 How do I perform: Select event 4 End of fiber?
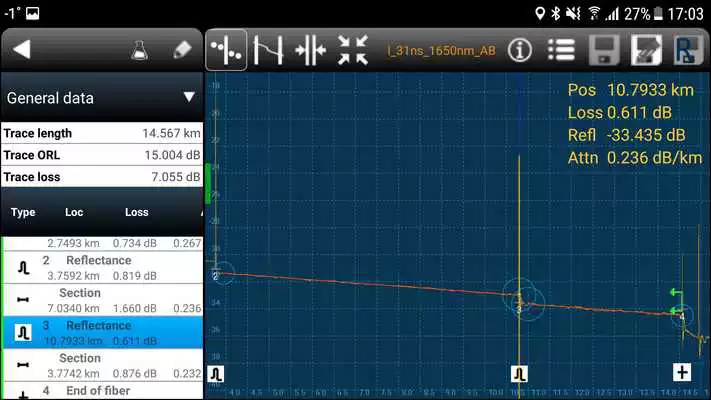[102, 391]
